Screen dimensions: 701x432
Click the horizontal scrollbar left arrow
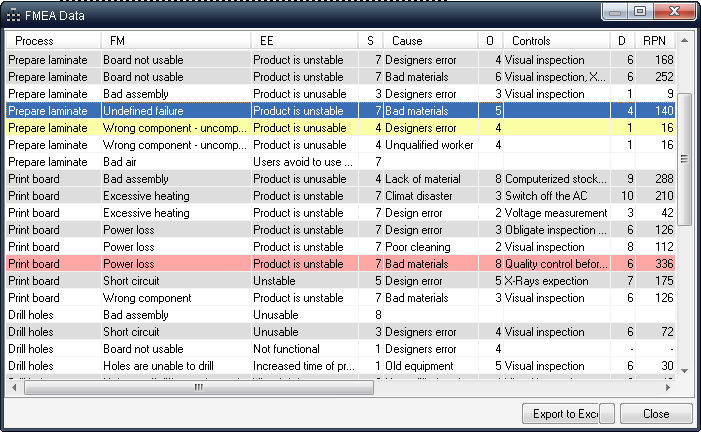click(13, 388)
